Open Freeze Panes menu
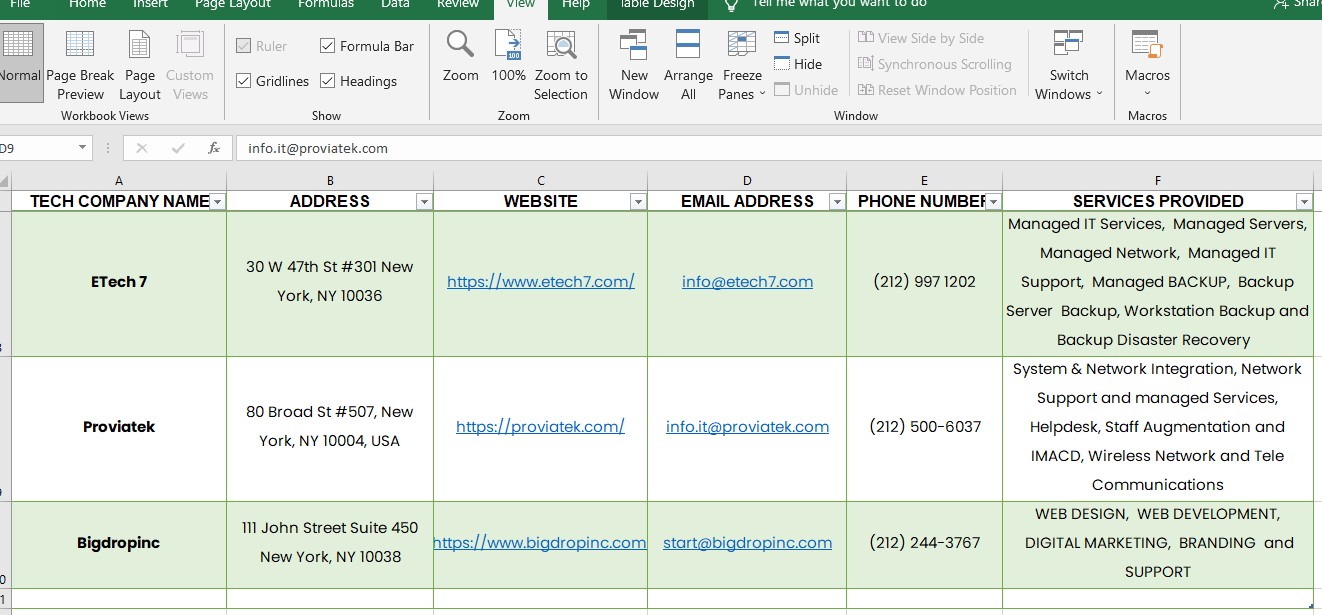The width and height of the screenshot is (1322, 615). [x=742, y=65]
